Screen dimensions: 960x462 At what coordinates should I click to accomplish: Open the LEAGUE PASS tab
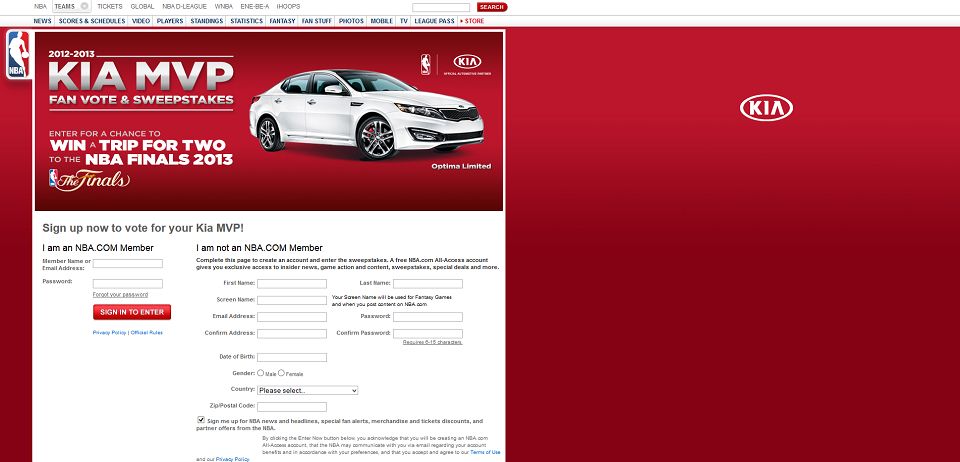click(x=434, y=21)
